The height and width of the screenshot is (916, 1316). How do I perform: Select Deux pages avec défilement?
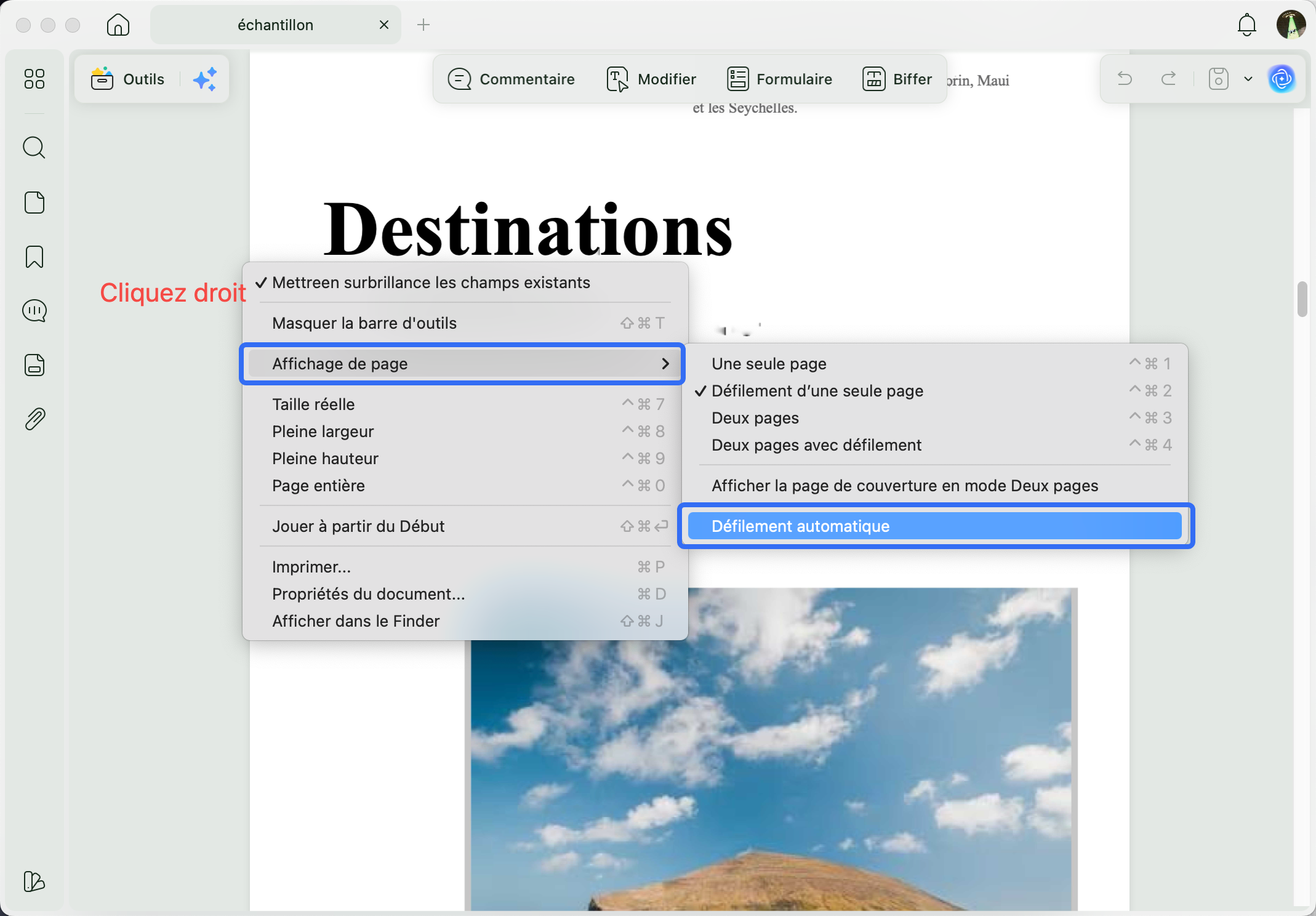[x=935, y=445]
